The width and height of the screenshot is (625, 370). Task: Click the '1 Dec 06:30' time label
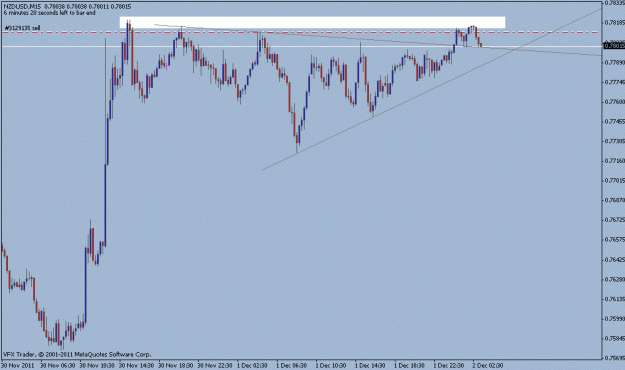[x=292, y=365]
